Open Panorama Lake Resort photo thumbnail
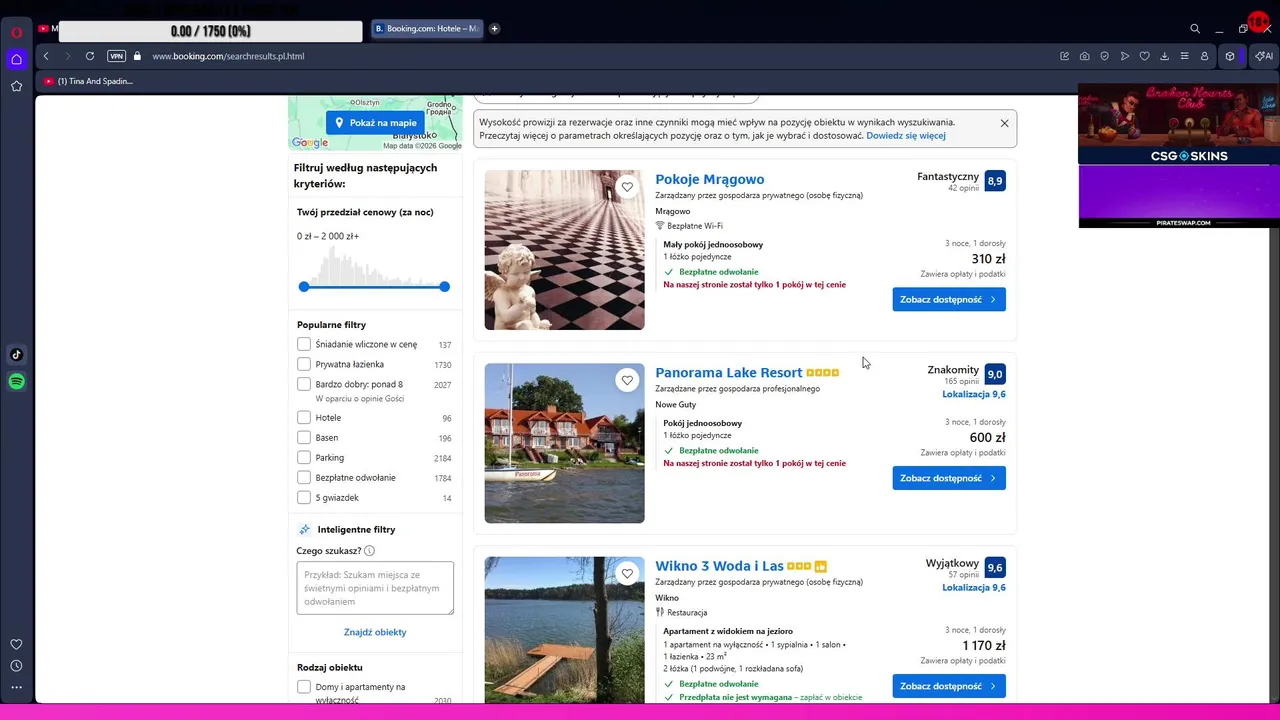 (565, 443)
